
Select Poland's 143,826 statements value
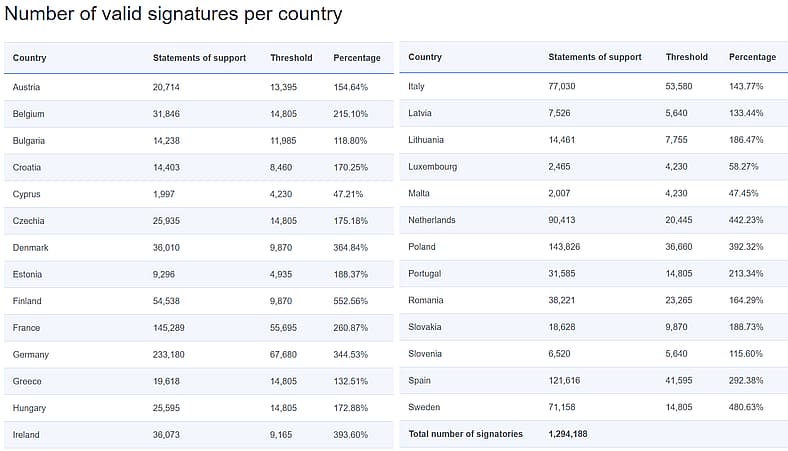564,247
